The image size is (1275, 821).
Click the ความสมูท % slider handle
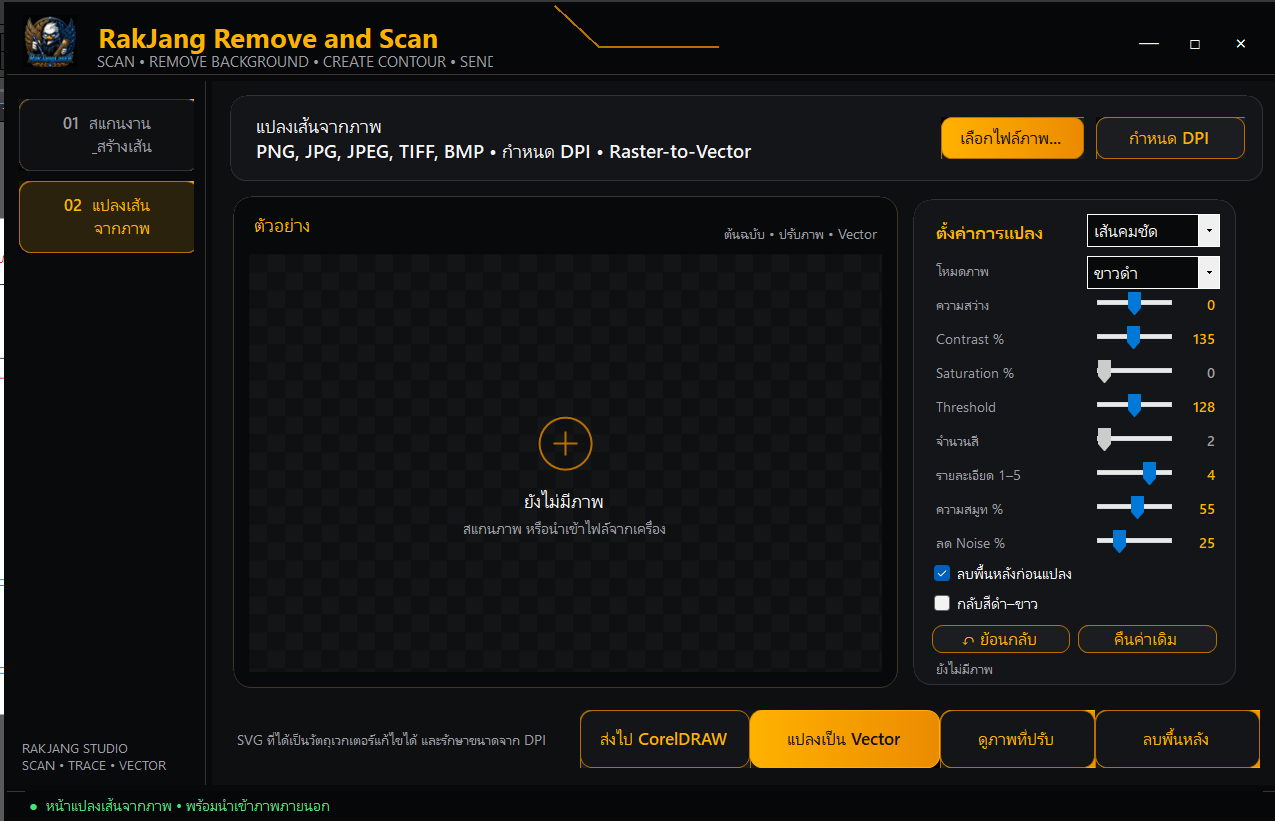1137,507
